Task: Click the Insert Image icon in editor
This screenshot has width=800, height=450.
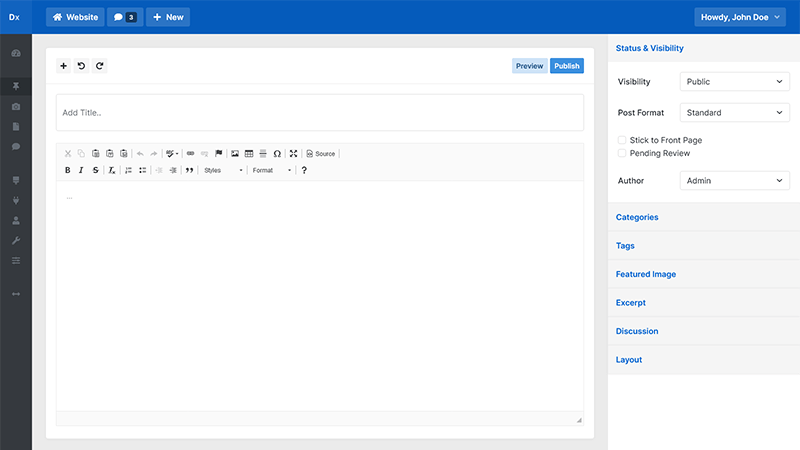Action: click(235, 154)
